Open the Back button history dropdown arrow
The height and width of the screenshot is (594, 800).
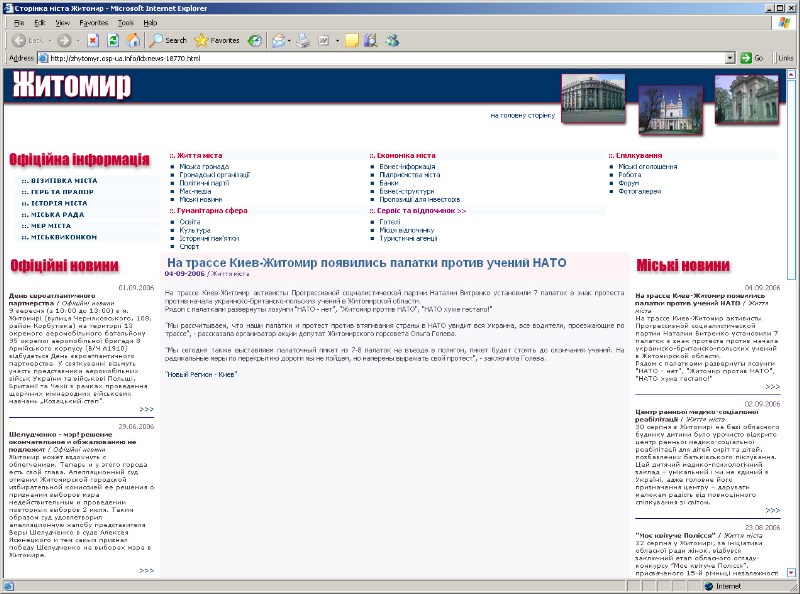pyautogui.click(x=49, y=40)
